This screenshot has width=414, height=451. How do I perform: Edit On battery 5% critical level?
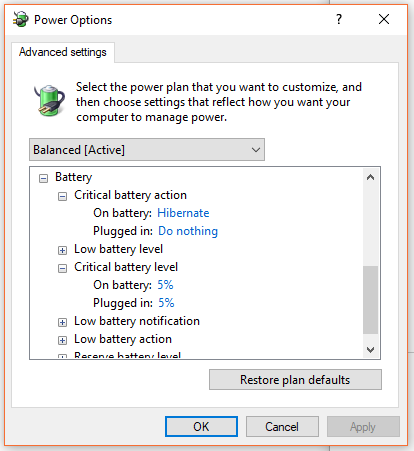165,285
